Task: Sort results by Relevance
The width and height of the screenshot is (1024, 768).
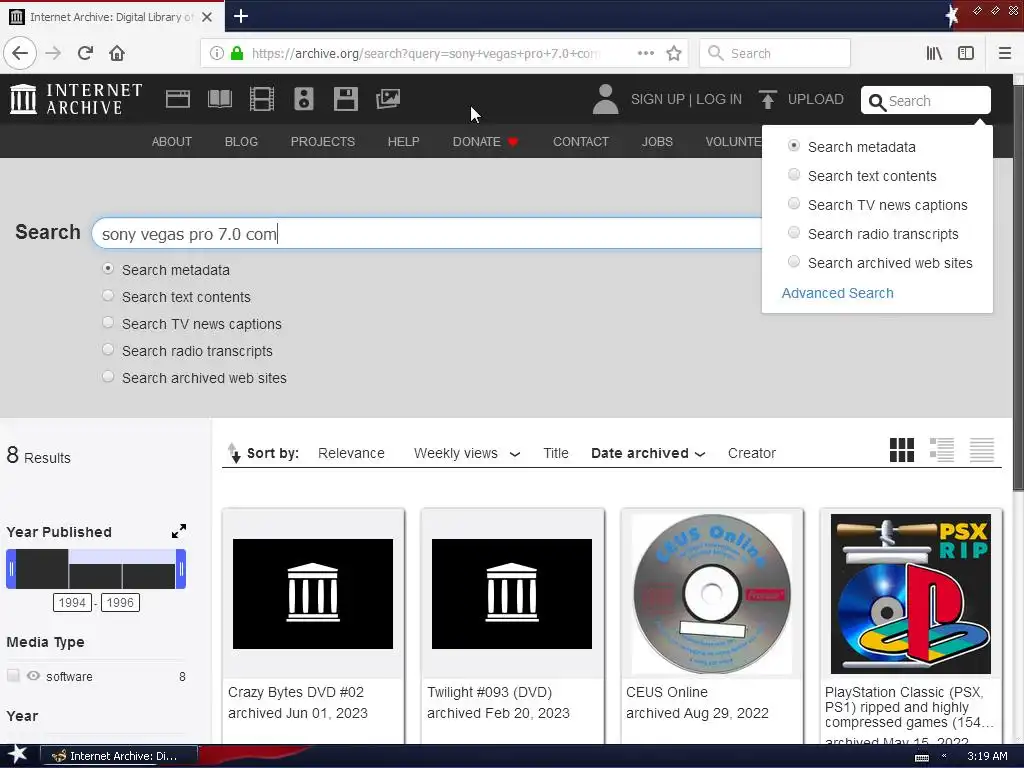Action: [351, 453]
